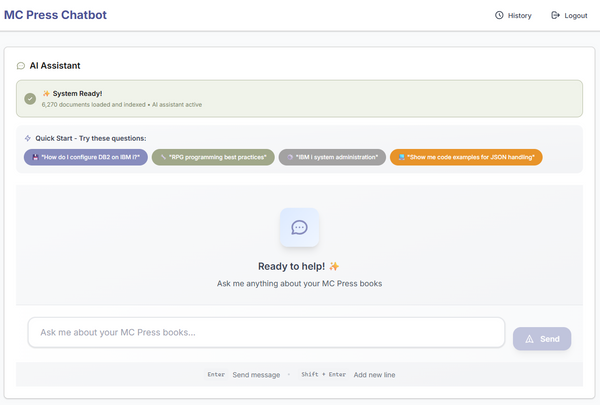Click the System Ready! text

coord(77,93)
